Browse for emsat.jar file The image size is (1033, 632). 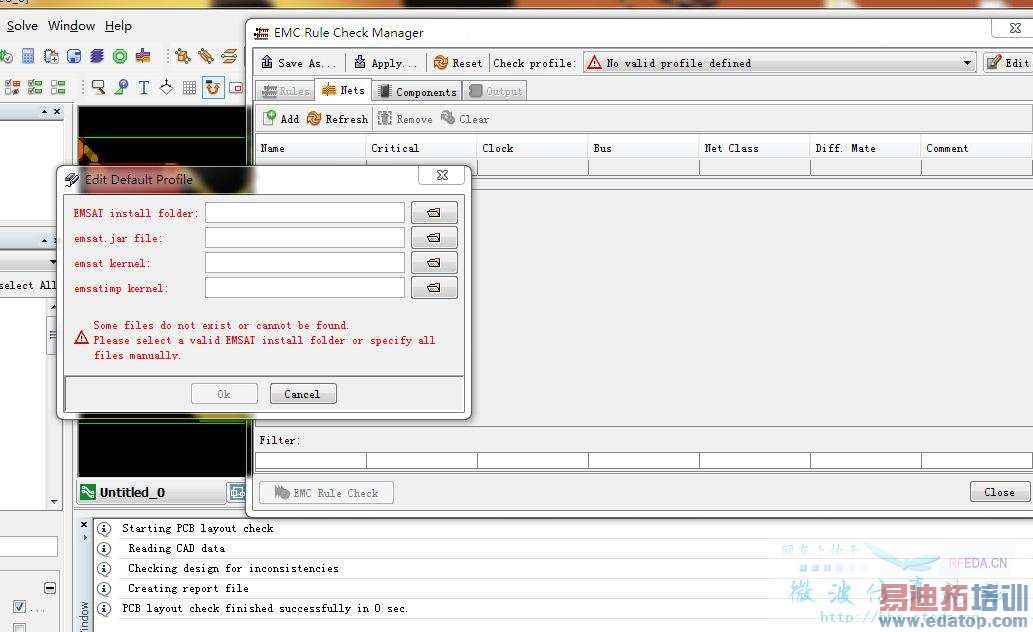433,238
